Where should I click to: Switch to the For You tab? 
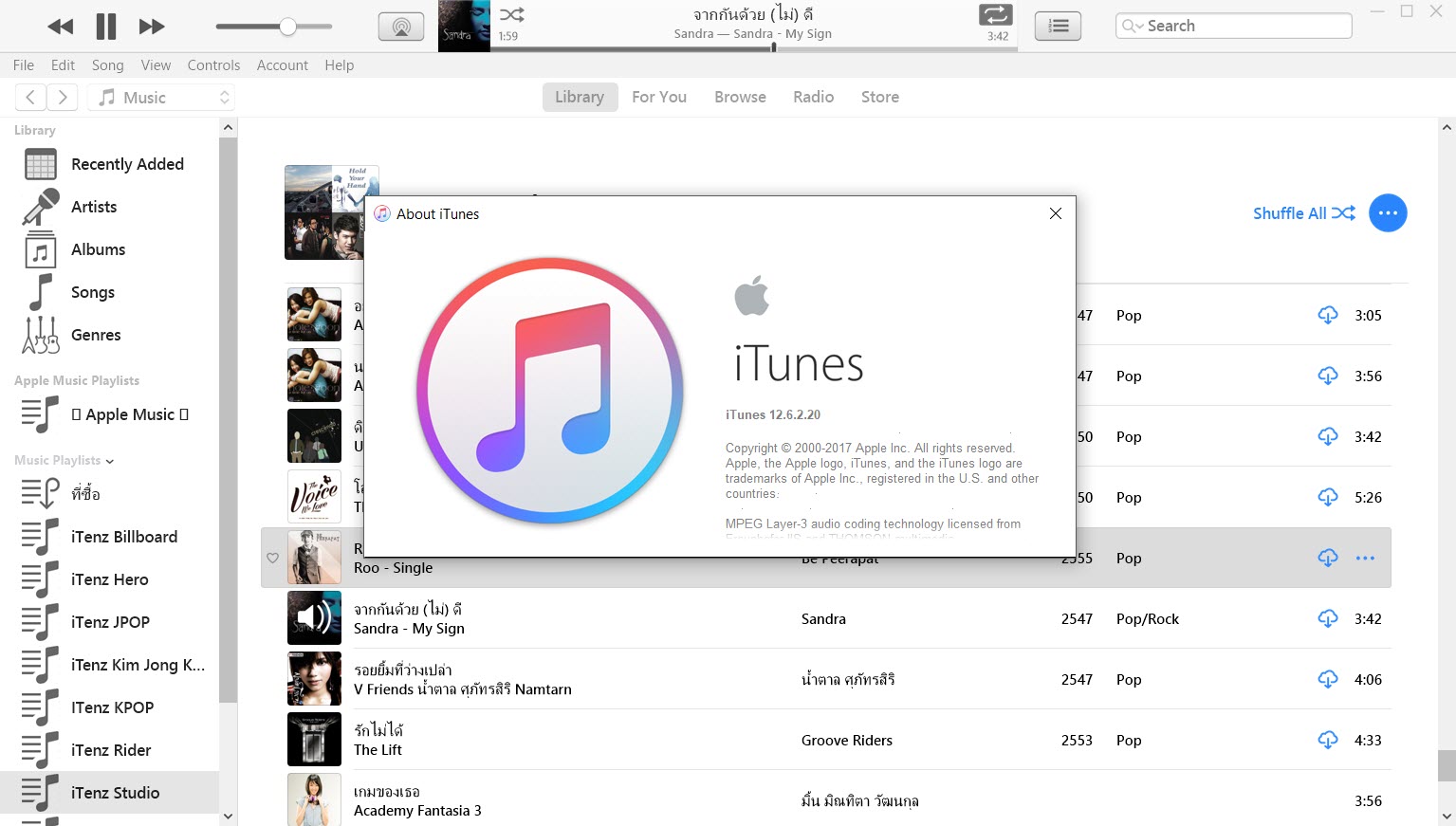[658, 97]
